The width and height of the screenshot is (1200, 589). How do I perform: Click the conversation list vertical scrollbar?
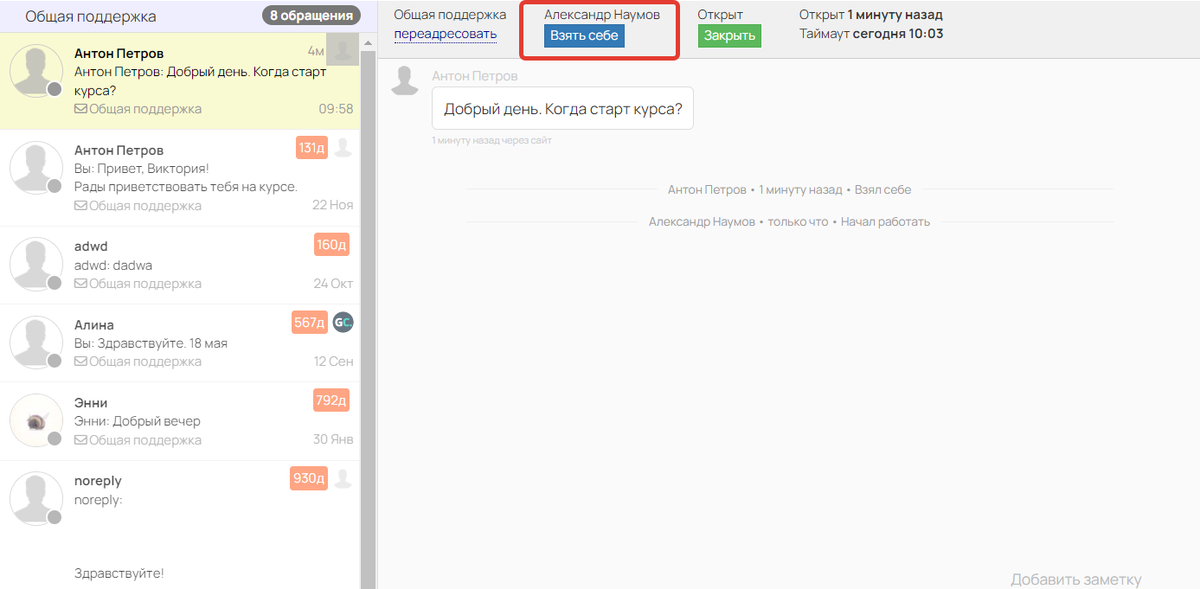[368, 300]
